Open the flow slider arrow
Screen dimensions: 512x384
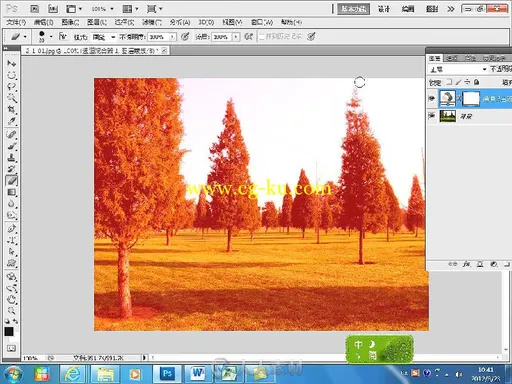coord(236,37)
